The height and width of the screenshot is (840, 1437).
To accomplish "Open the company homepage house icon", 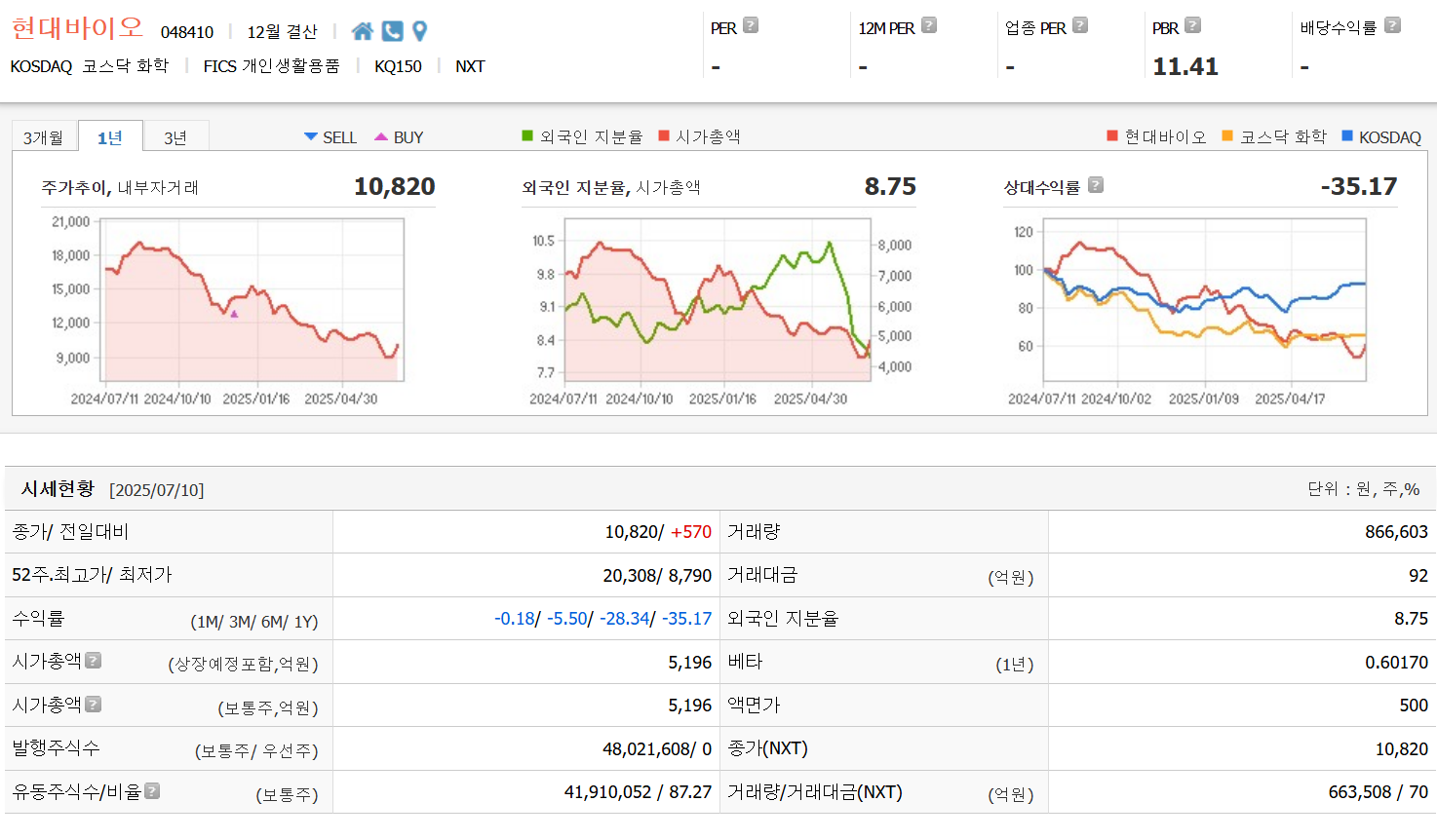I will pos(363,31).
